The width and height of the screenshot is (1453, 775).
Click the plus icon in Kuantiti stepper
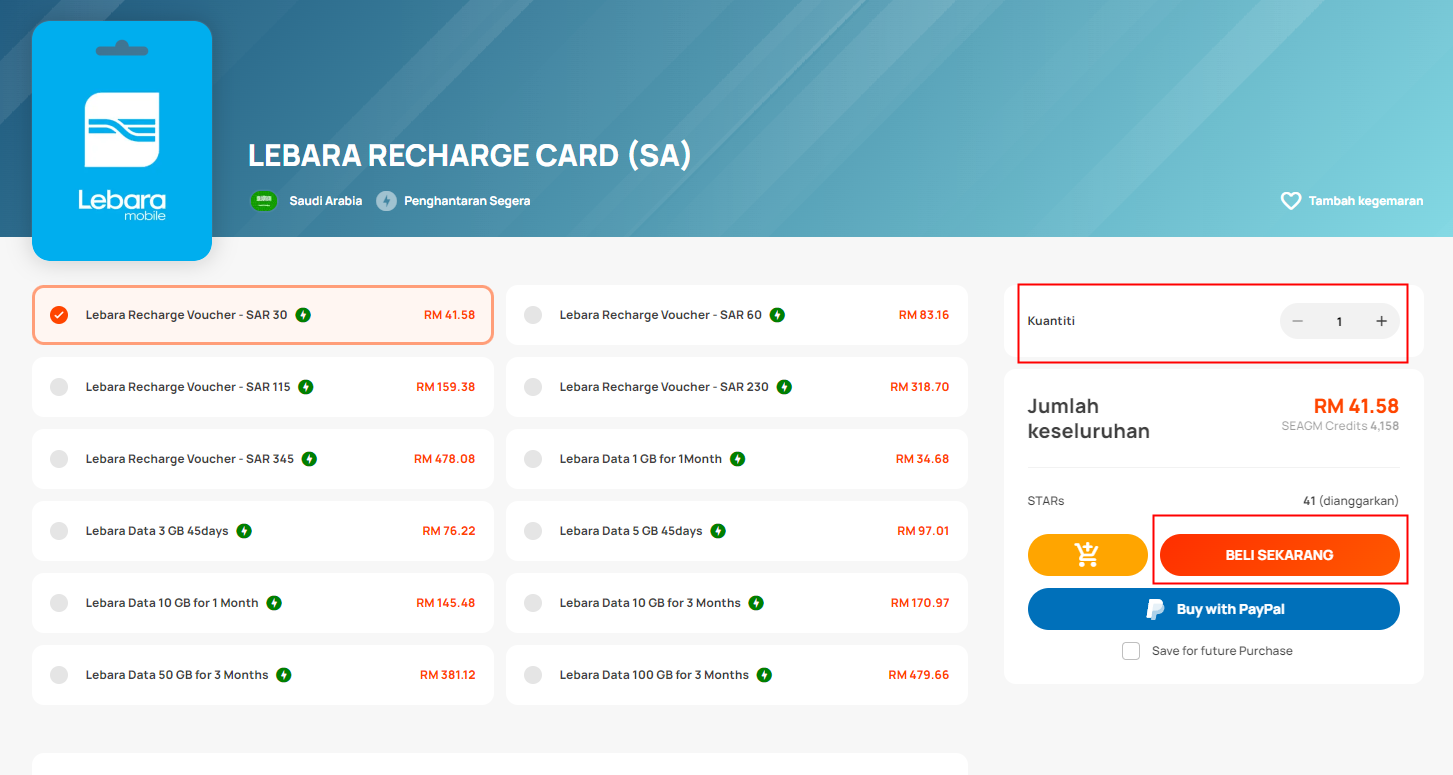tap(1381, 321)
